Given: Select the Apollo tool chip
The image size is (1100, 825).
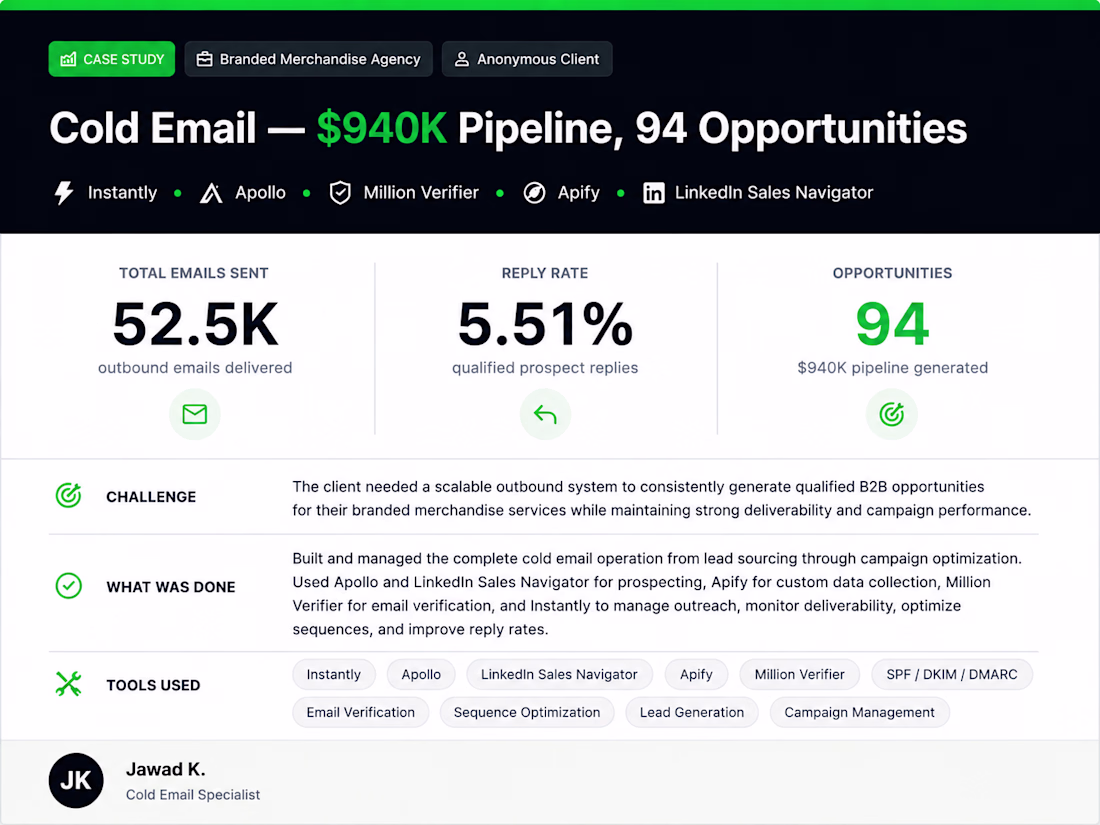Looking at the screenshot, I should coord(421,674).
